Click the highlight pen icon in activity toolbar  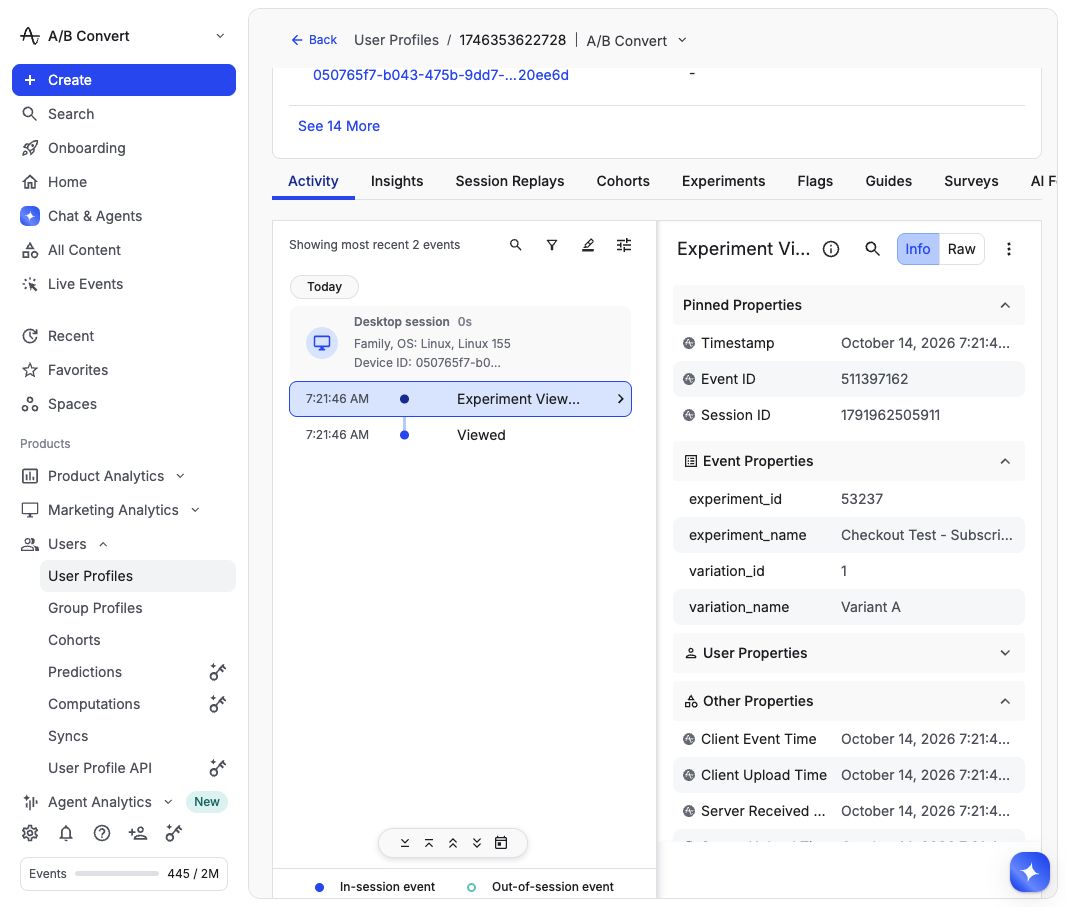(588, 245)
